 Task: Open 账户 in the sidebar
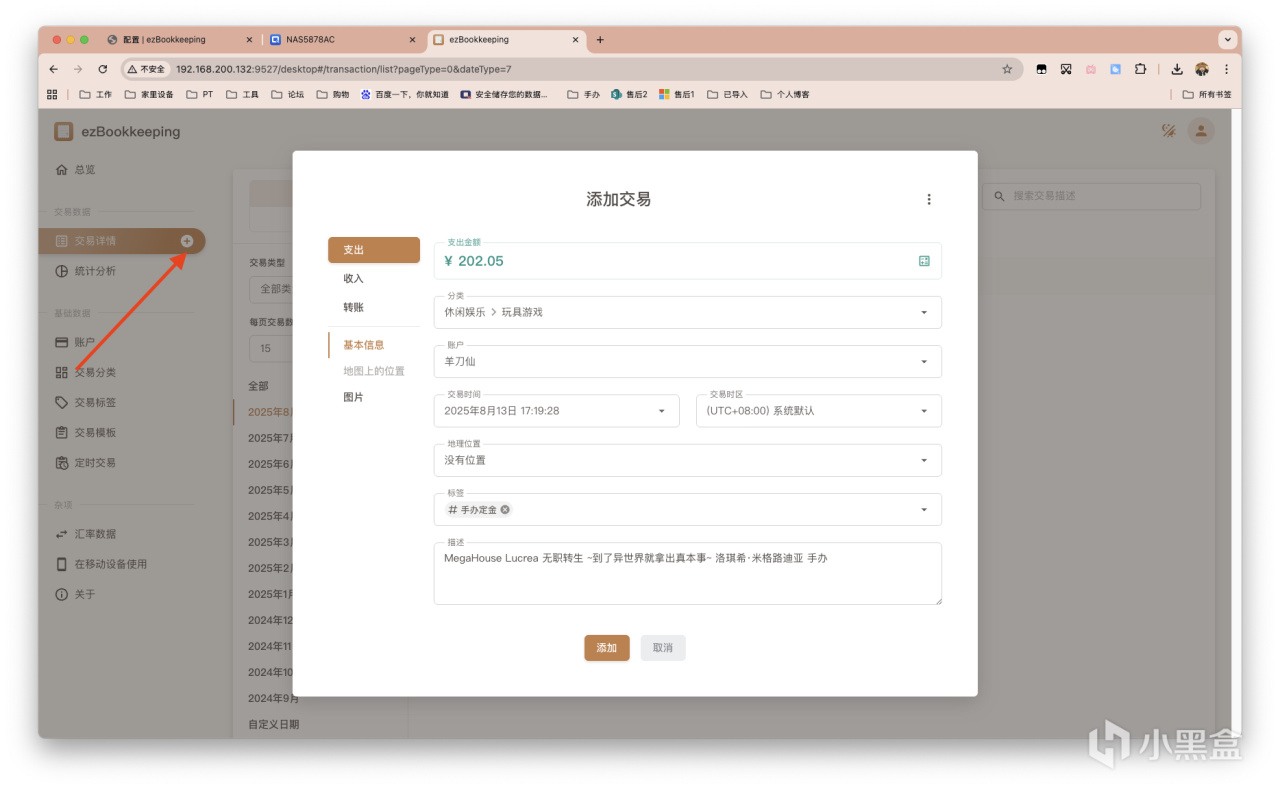click(x=76, y=342)
